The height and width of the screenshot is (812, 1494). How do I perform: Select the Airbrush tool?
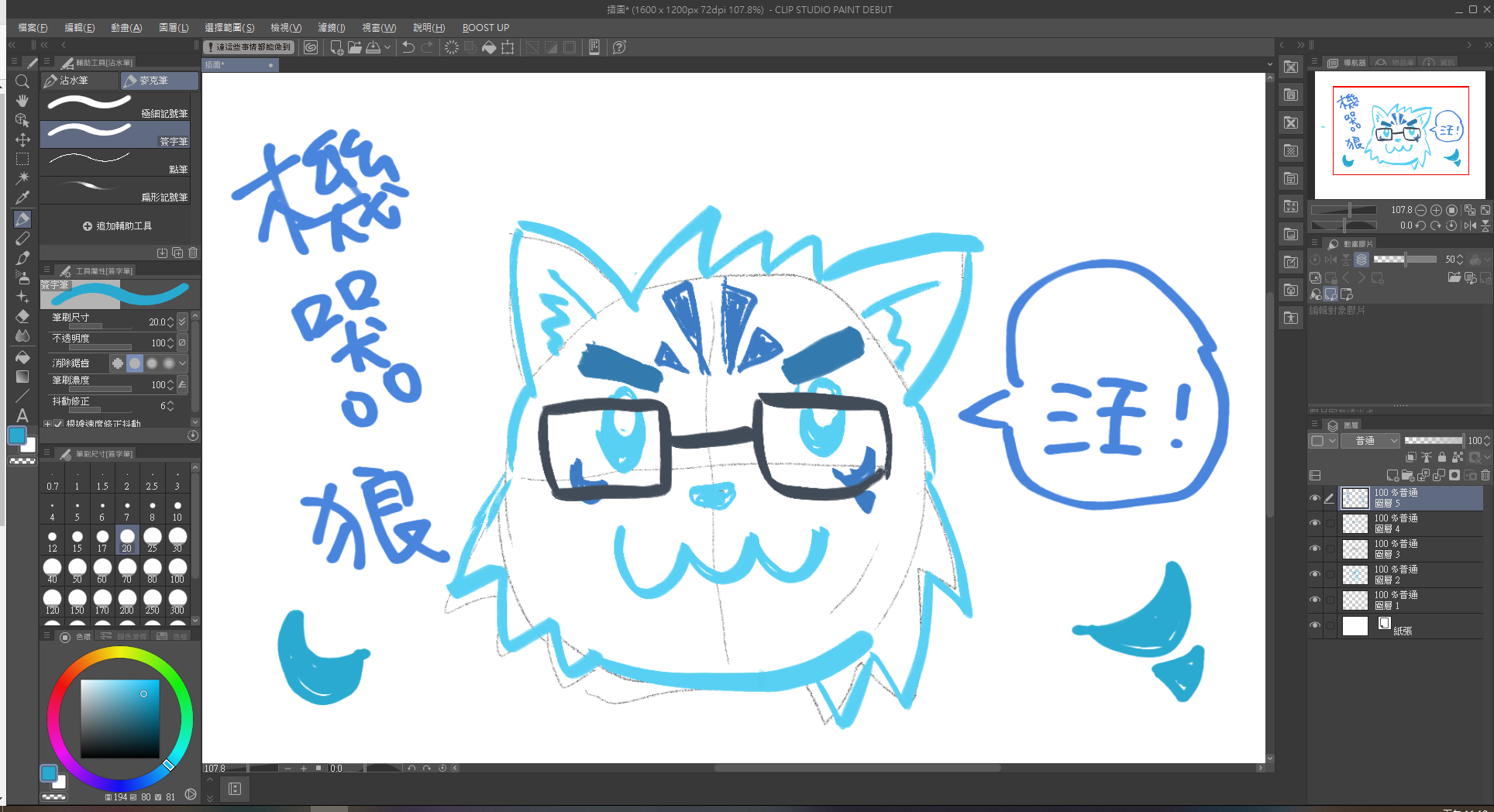coord(22,277)
